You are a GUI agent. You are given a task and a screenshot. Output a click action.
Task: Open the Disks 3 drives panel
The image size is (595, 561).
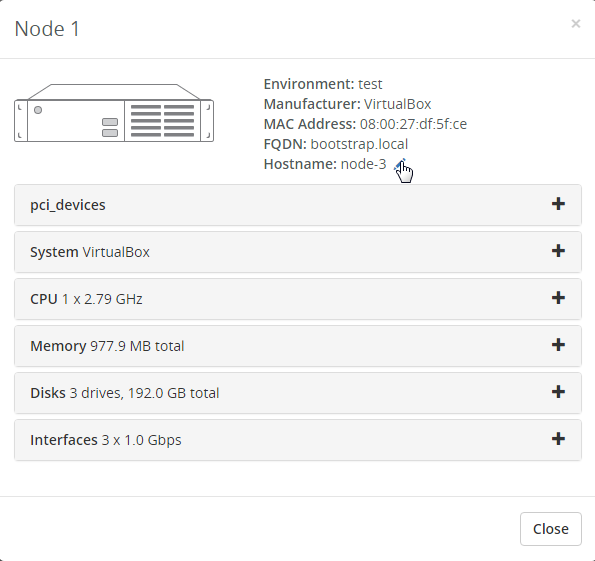point(298,393)
